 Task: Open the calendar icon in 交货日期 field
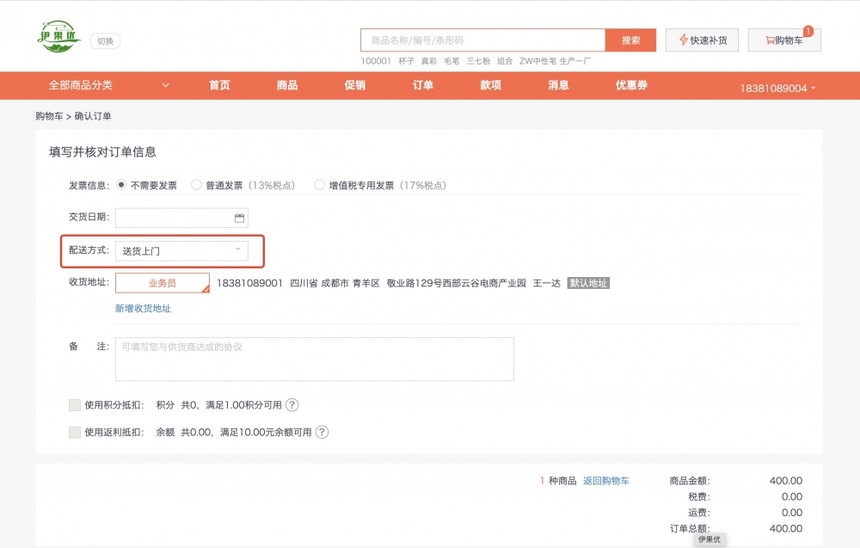239,218
